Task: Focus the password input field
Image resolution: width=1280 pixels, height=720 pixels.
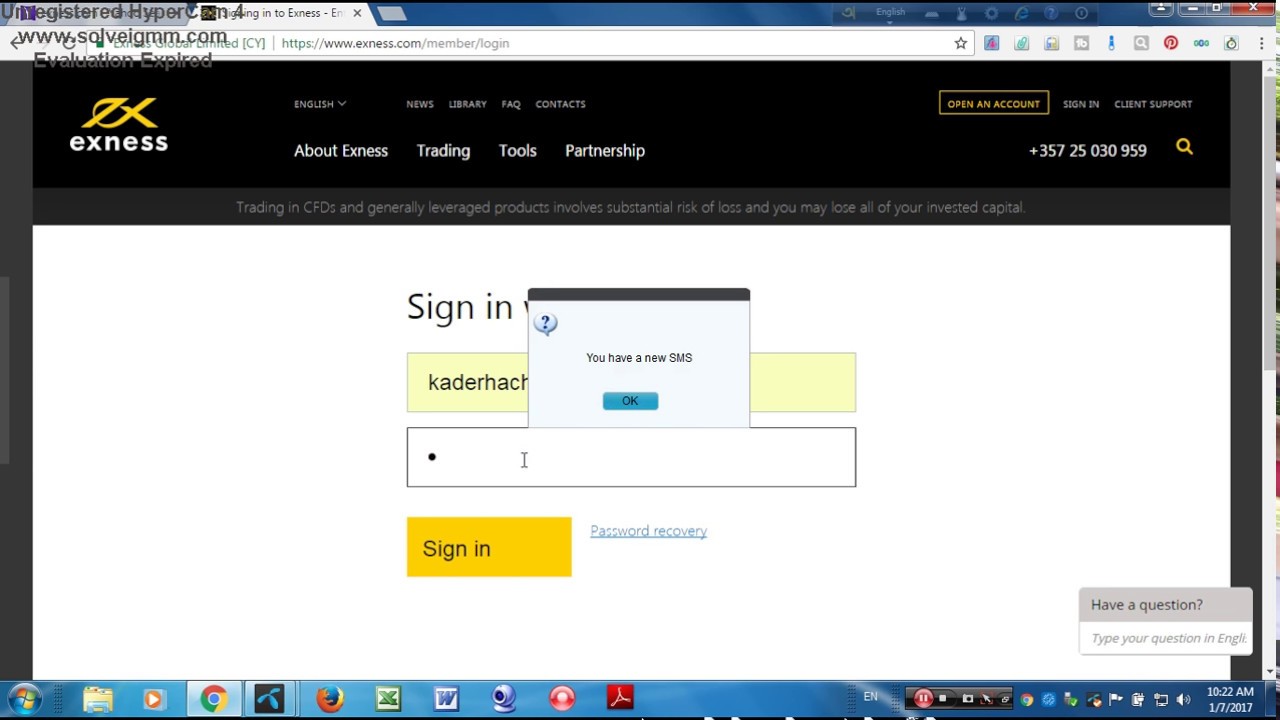Action: click(631, 457)
